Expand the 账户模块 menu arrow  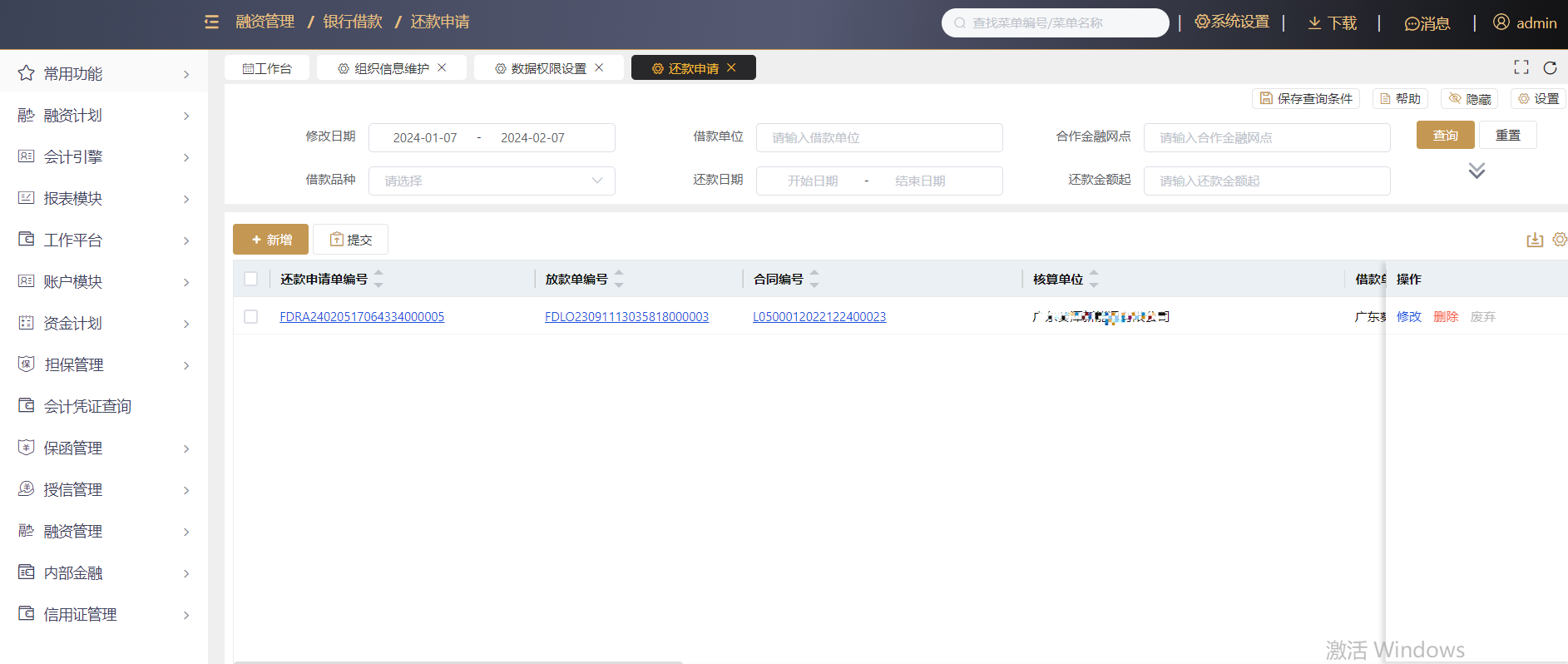pyautogui.click(x=186, y=282)
